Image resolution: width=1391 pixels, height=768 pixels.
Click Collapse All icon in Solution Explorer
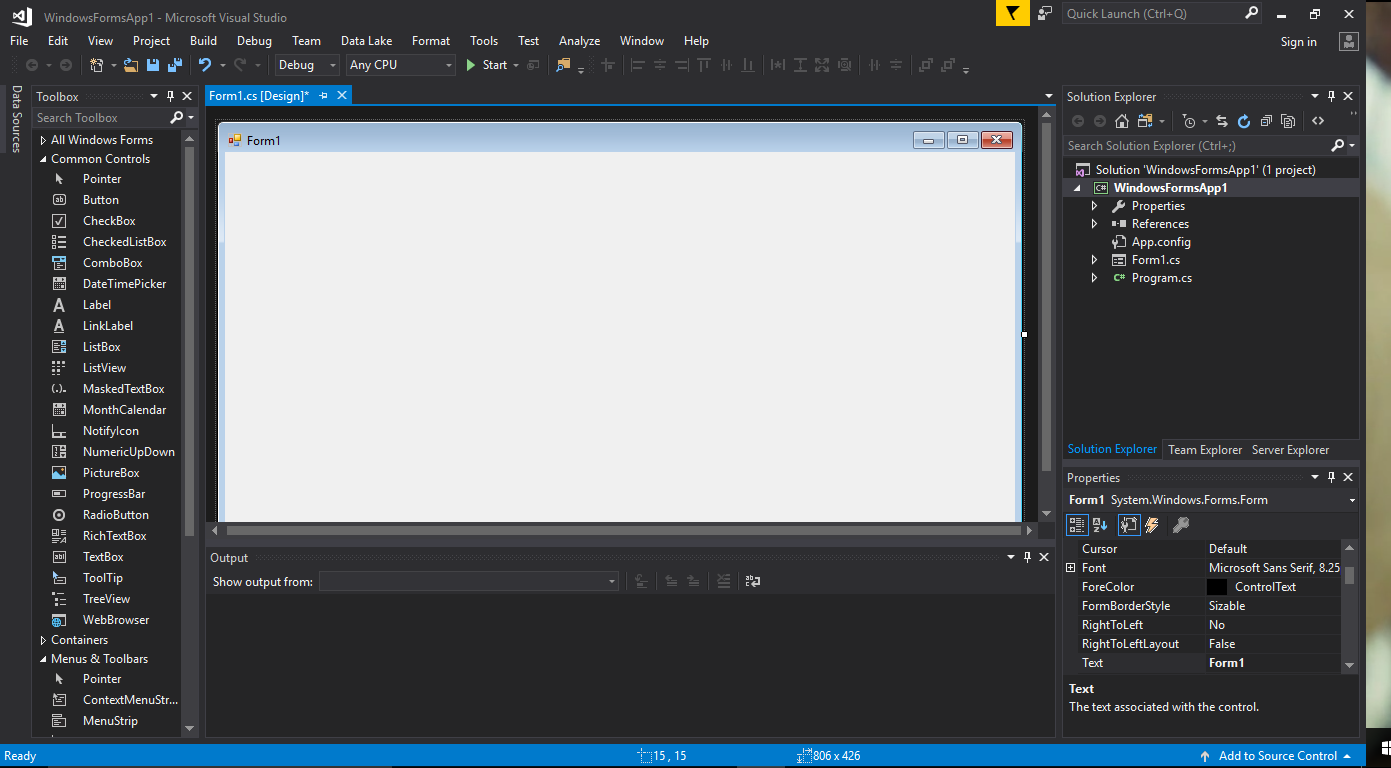[1266, 121]
